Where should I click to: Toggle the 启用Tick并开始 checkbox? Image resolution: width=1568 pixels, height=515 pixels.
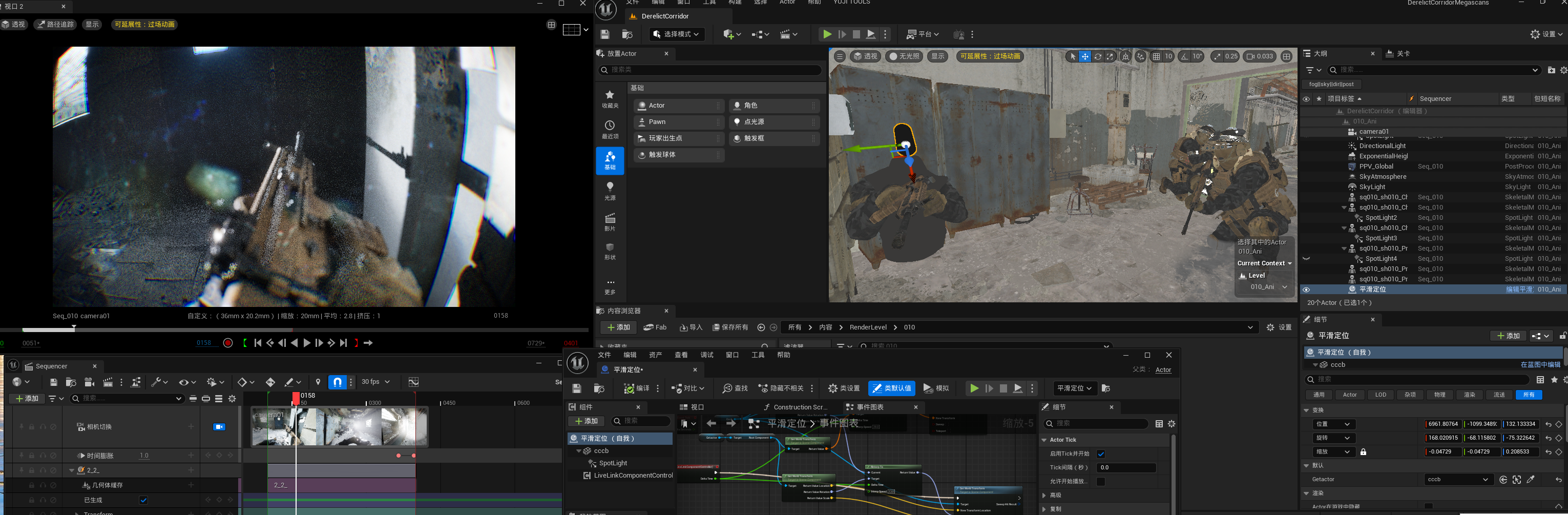point(1101,454)
